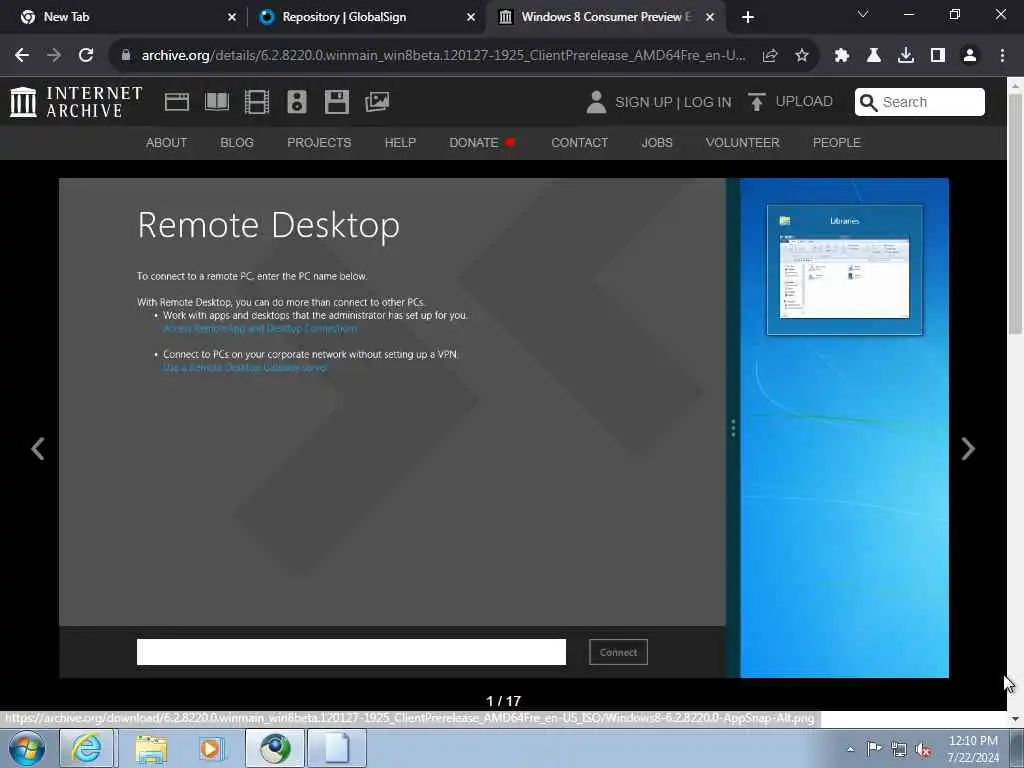This screenshot has height=768, width=1024.
Task: Open the Audio speaker icon
Action: point(296,102)
